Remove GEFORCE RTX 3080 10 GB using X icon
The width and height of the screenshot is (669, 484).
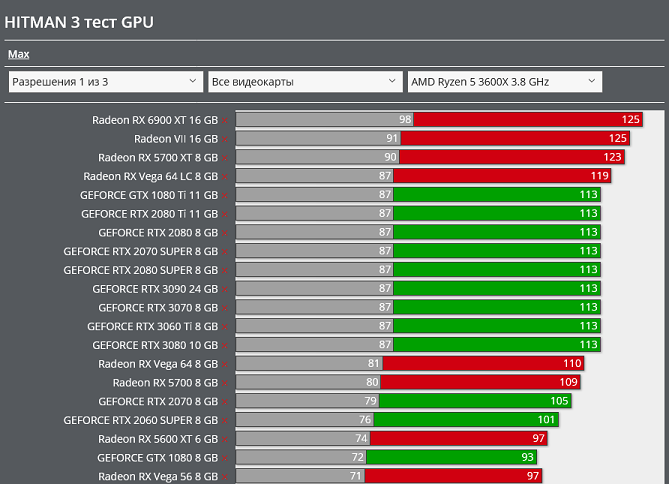click(224, 346)
